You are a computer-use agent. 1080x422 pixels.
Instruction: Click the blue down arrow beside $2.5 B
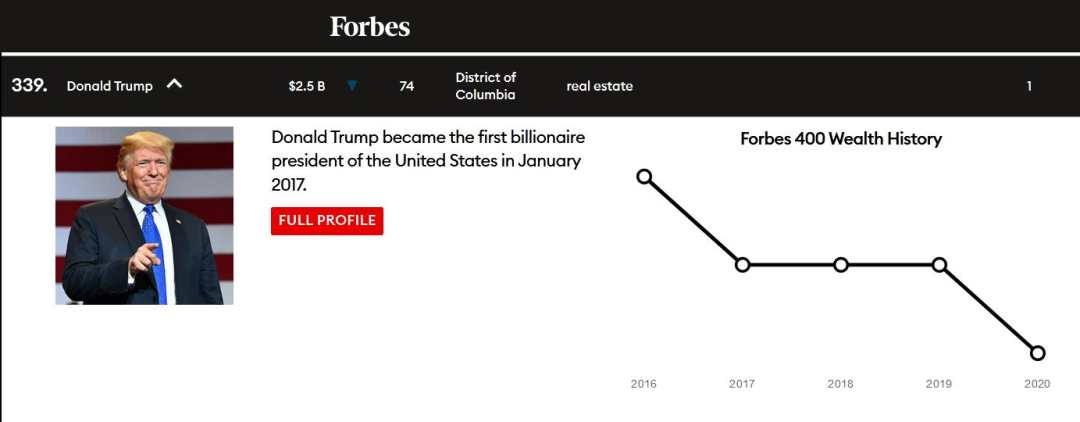pos(352,86)
